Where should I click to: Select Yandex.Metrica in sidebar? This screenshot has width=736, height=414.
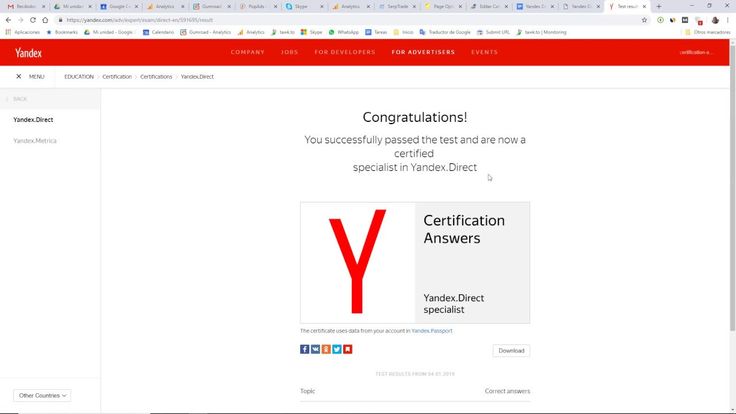pos(35,141)
